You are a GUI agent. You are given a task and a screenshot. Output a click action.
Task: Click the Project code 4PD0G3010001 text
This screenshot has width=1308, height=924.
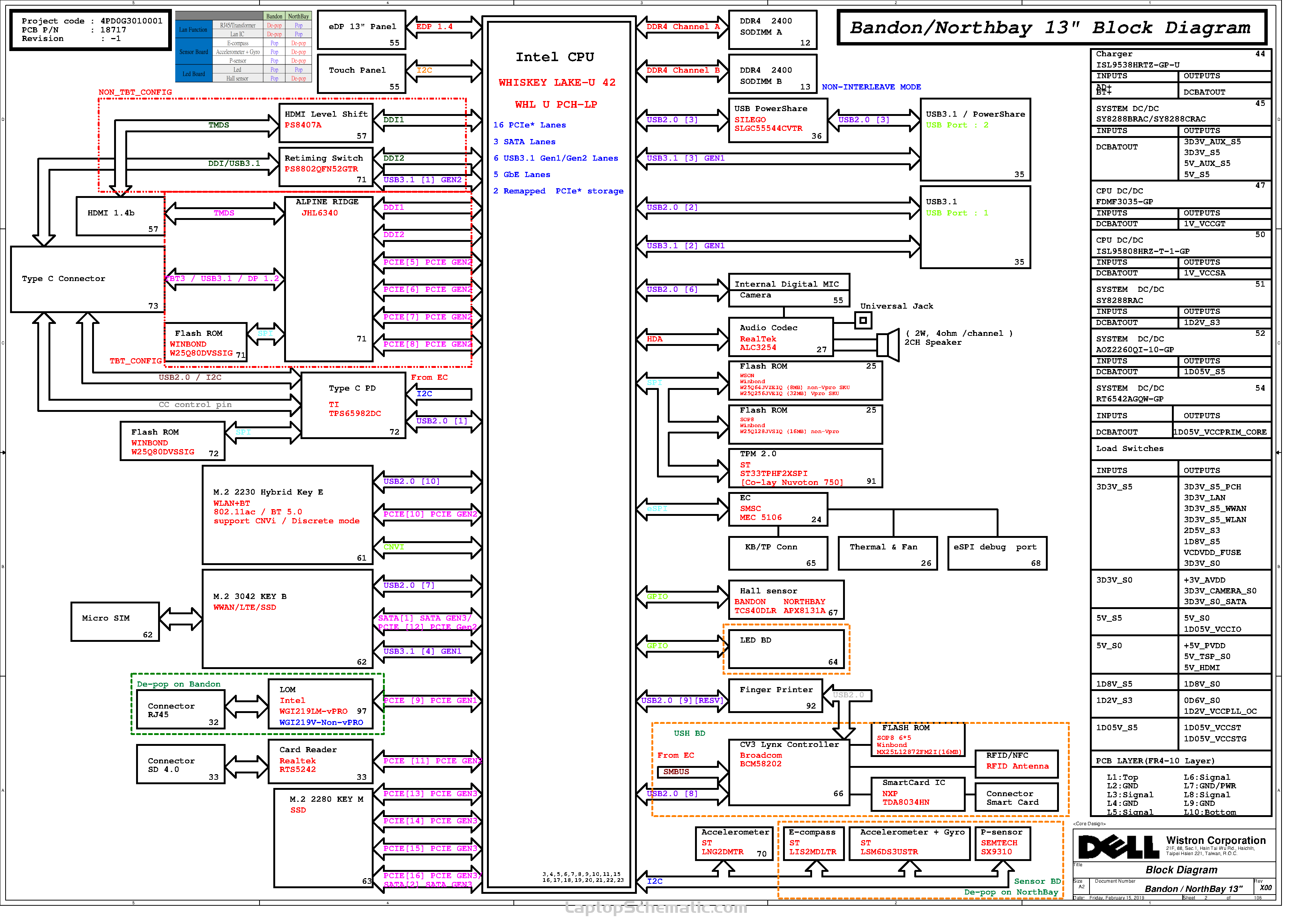[92, 21]
